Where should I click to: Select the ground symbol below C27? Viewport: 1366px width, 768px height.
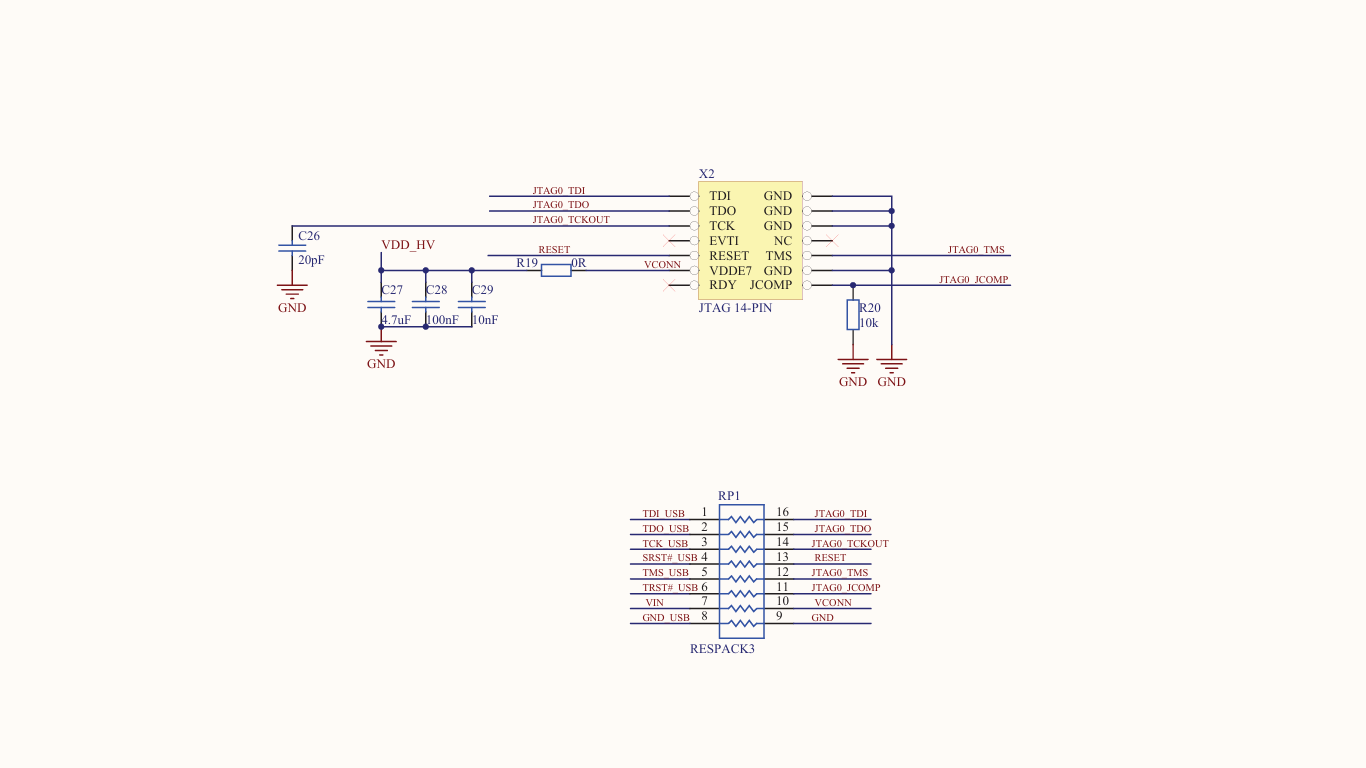(381, 348)
